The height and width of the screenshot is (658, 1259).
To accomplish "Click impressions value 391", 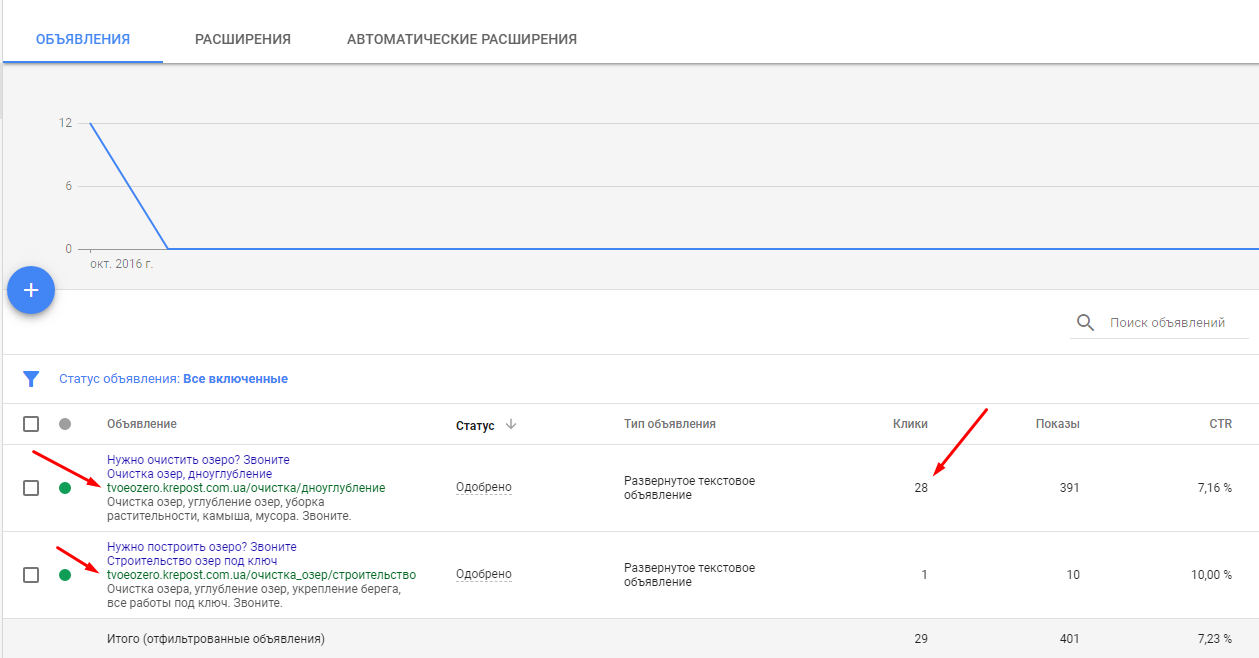I will coord(1069,488).
